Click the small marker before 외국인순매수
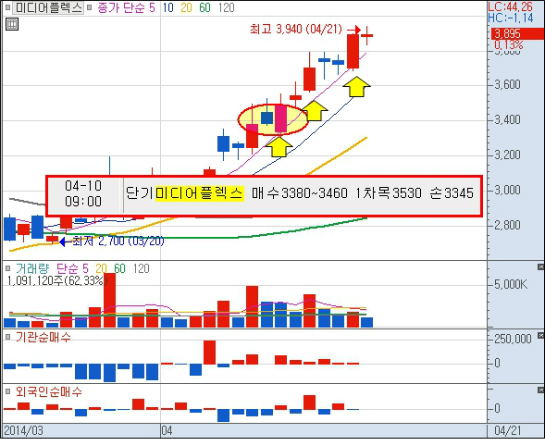The width and height of the screenshot is (545, 439). pos(8,392)
